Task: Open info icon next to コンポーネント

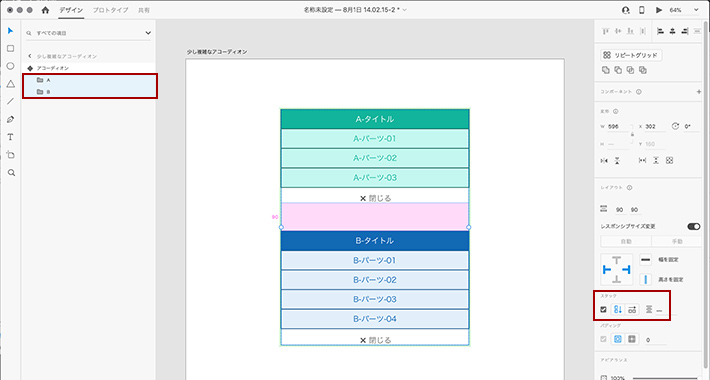Action: tap(638, 92)
